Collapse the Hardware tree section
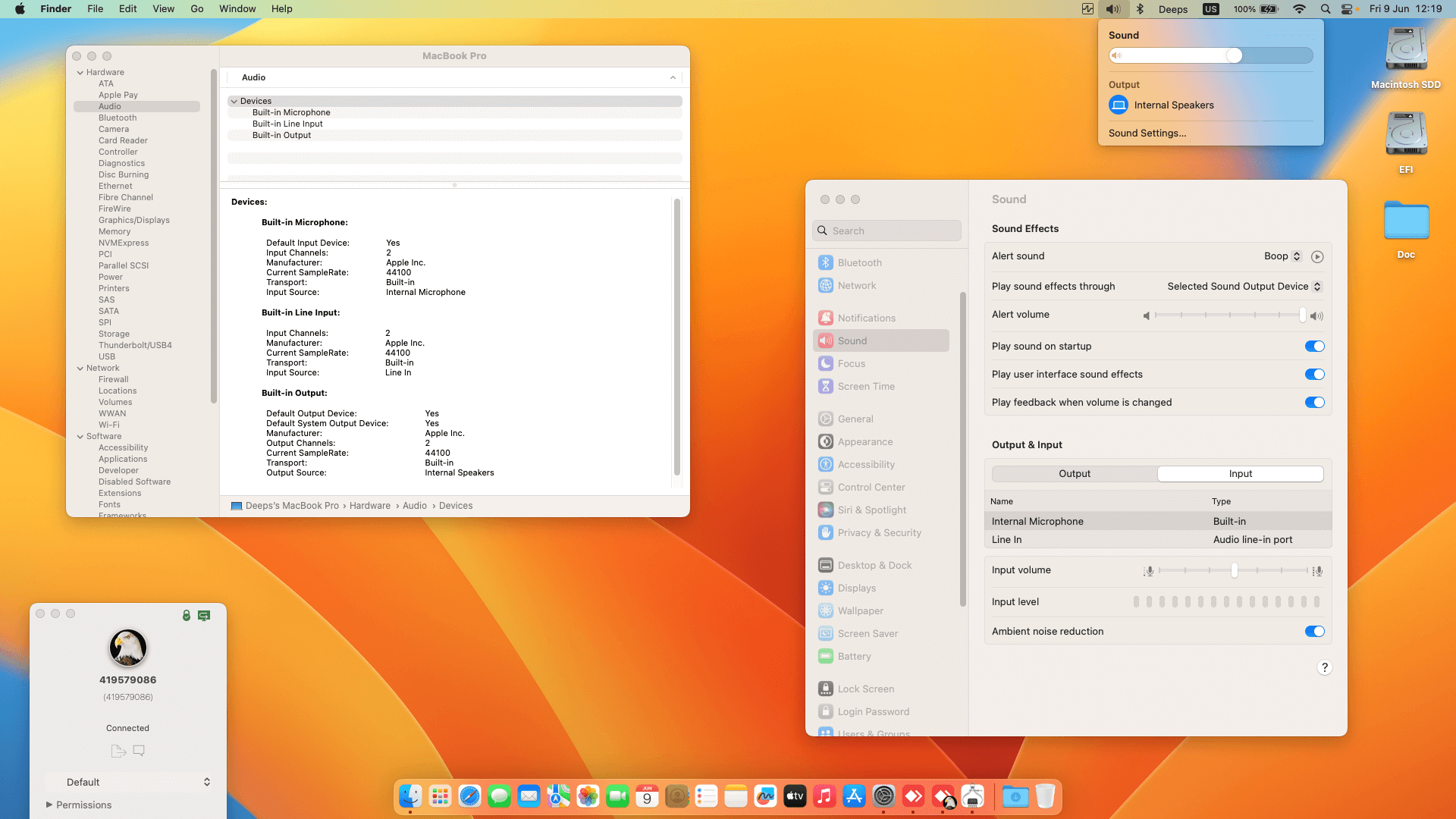The image size is (1456, 819). (80, 73)
